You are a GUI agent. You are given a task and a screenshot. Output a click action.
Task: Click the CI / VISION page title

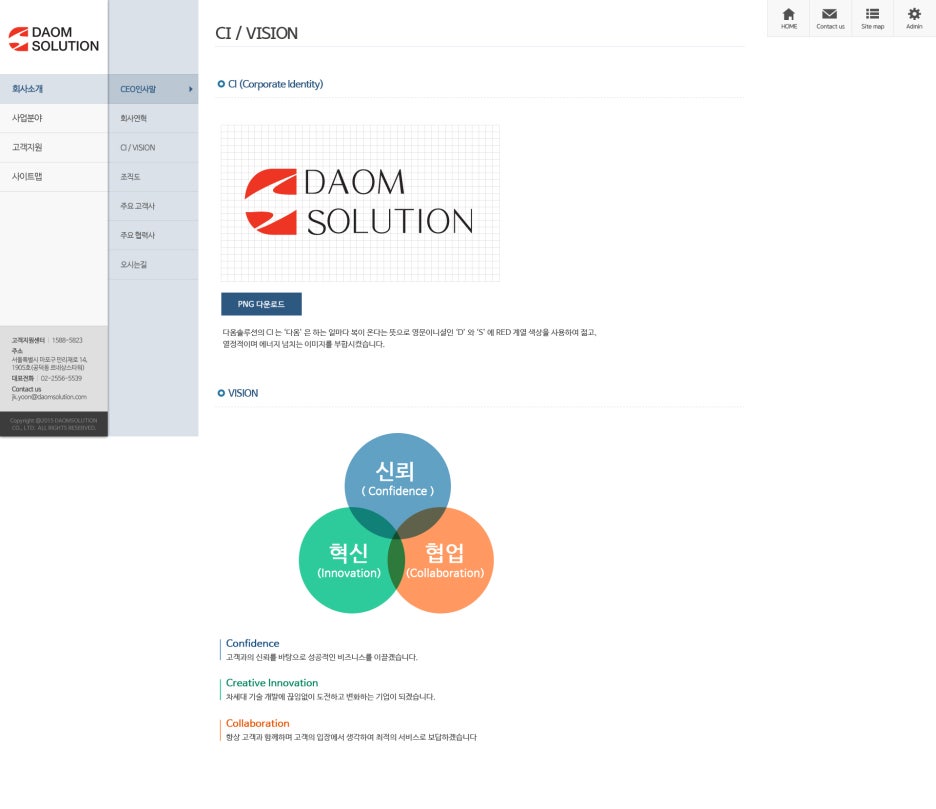pyautogui.click(x=257, y=33)
